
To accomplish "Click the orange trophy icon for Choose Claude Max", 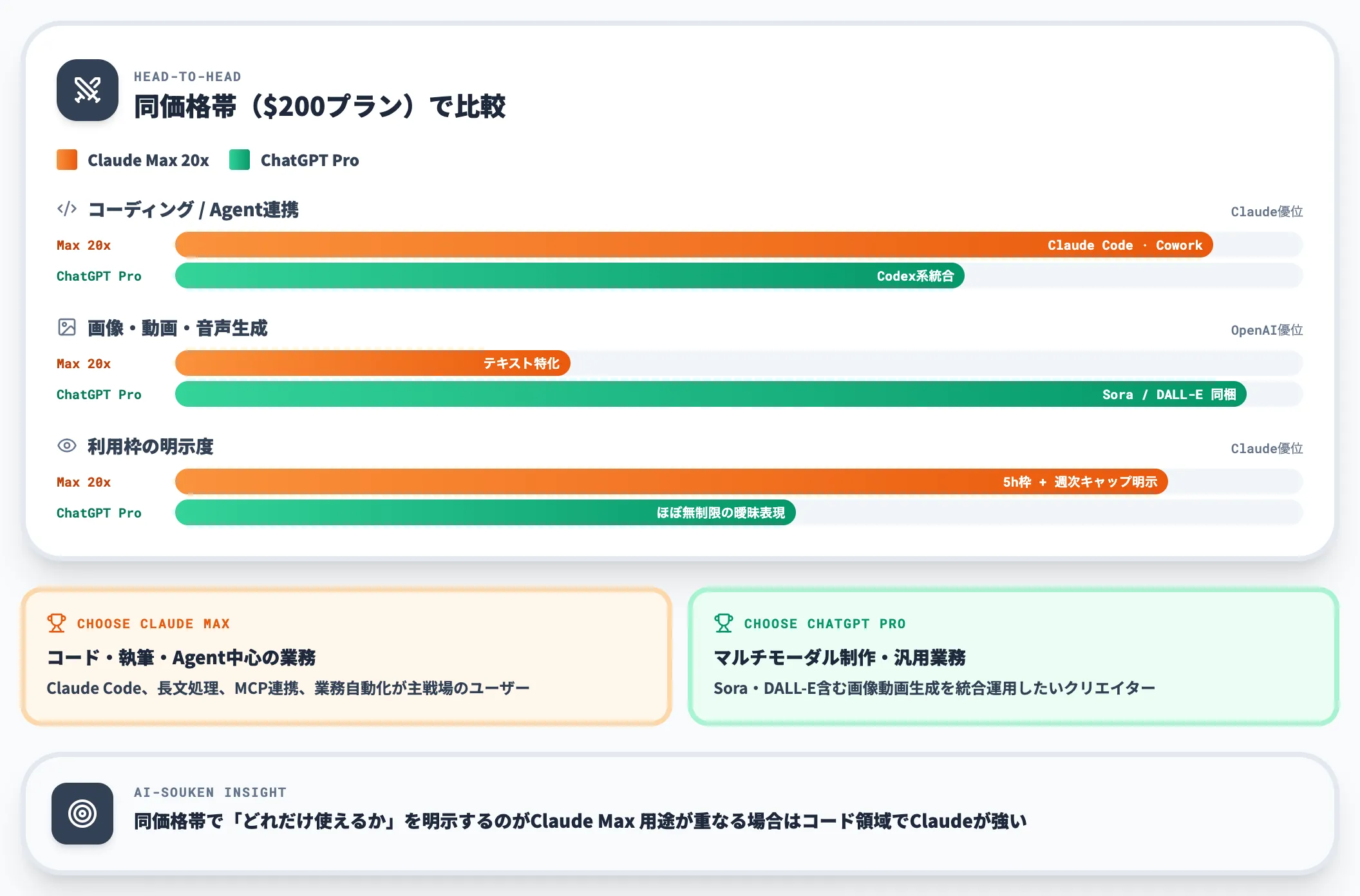I will [57, 623].
